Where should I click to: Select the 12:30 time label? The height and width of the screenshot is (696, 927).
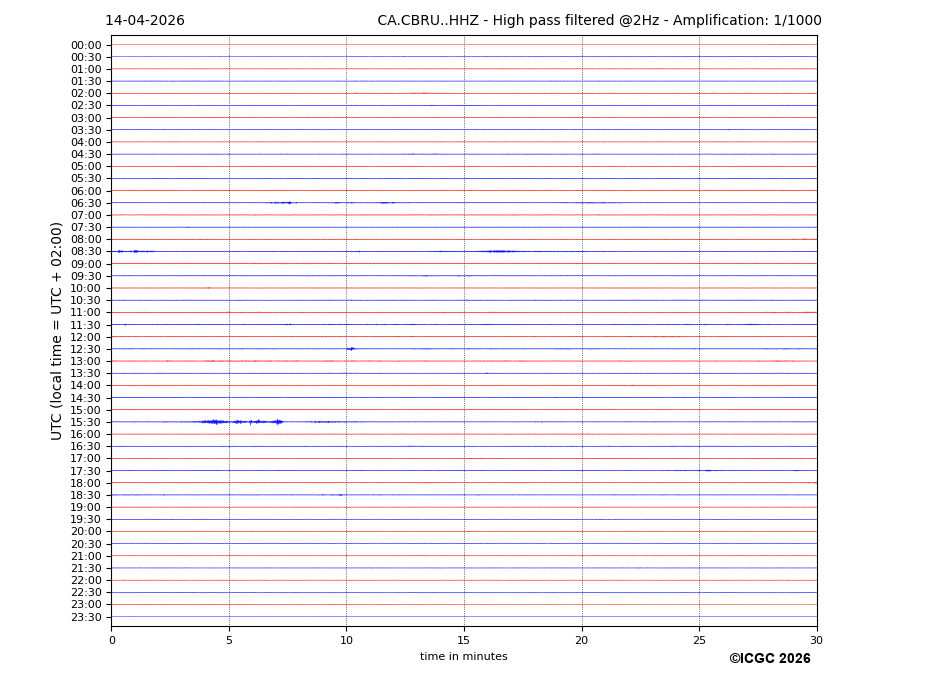(85, 349)
